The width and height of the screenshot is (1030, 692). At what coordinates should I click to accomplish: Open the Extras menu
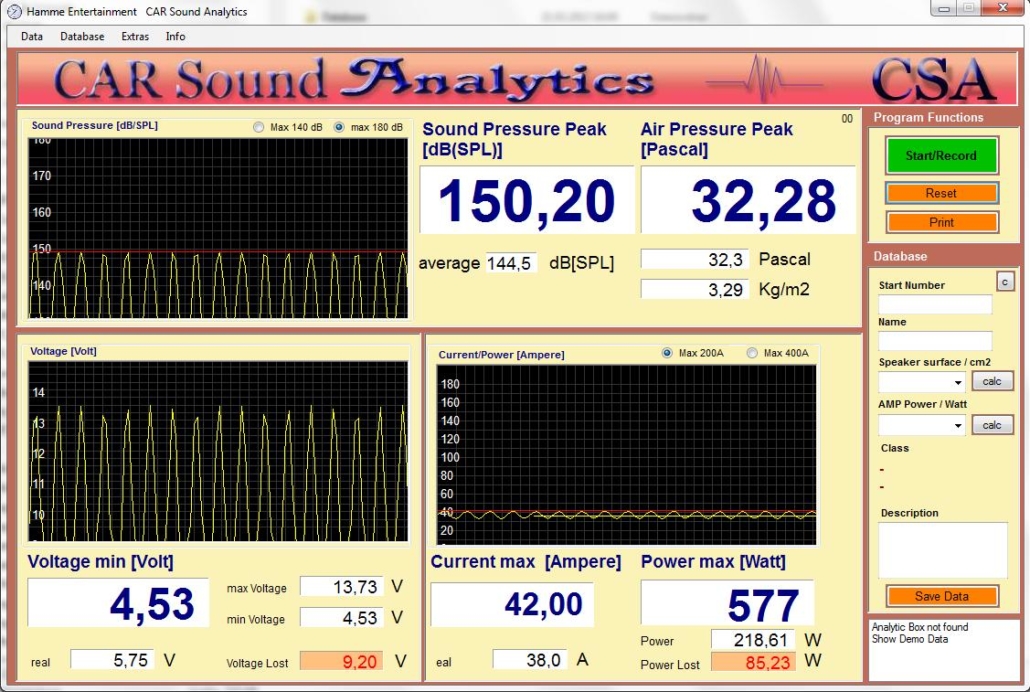pos(135,37)
